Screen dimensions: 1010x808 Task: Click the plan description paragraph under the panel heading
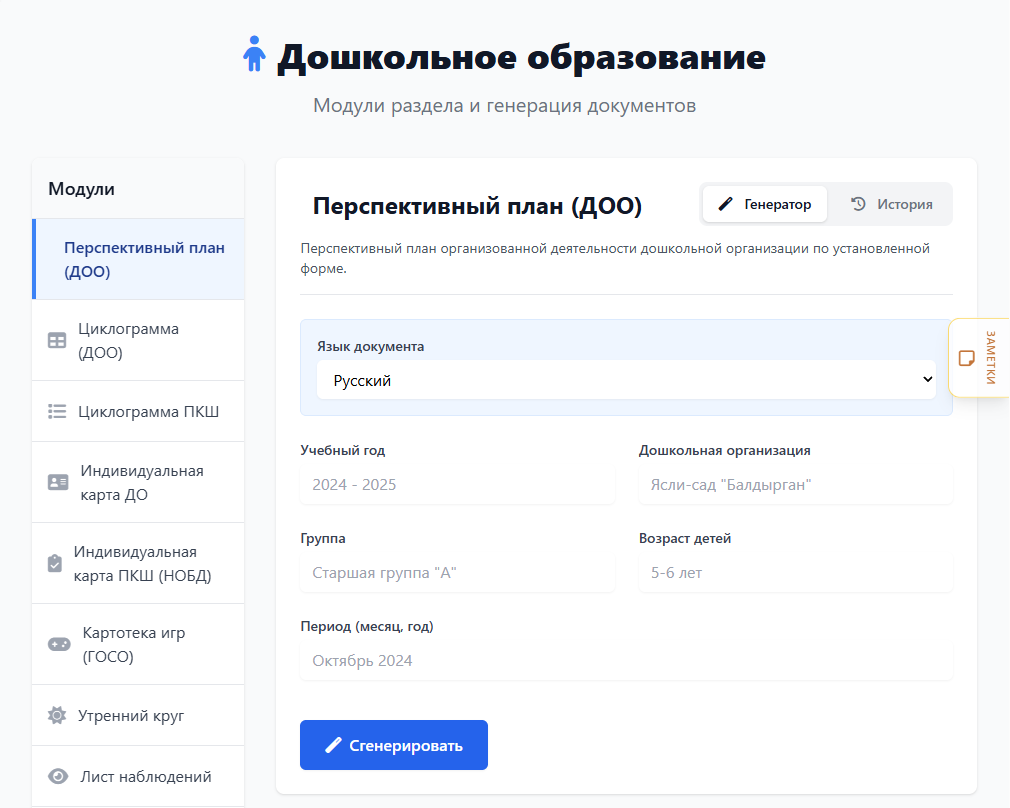click(615, 258)
